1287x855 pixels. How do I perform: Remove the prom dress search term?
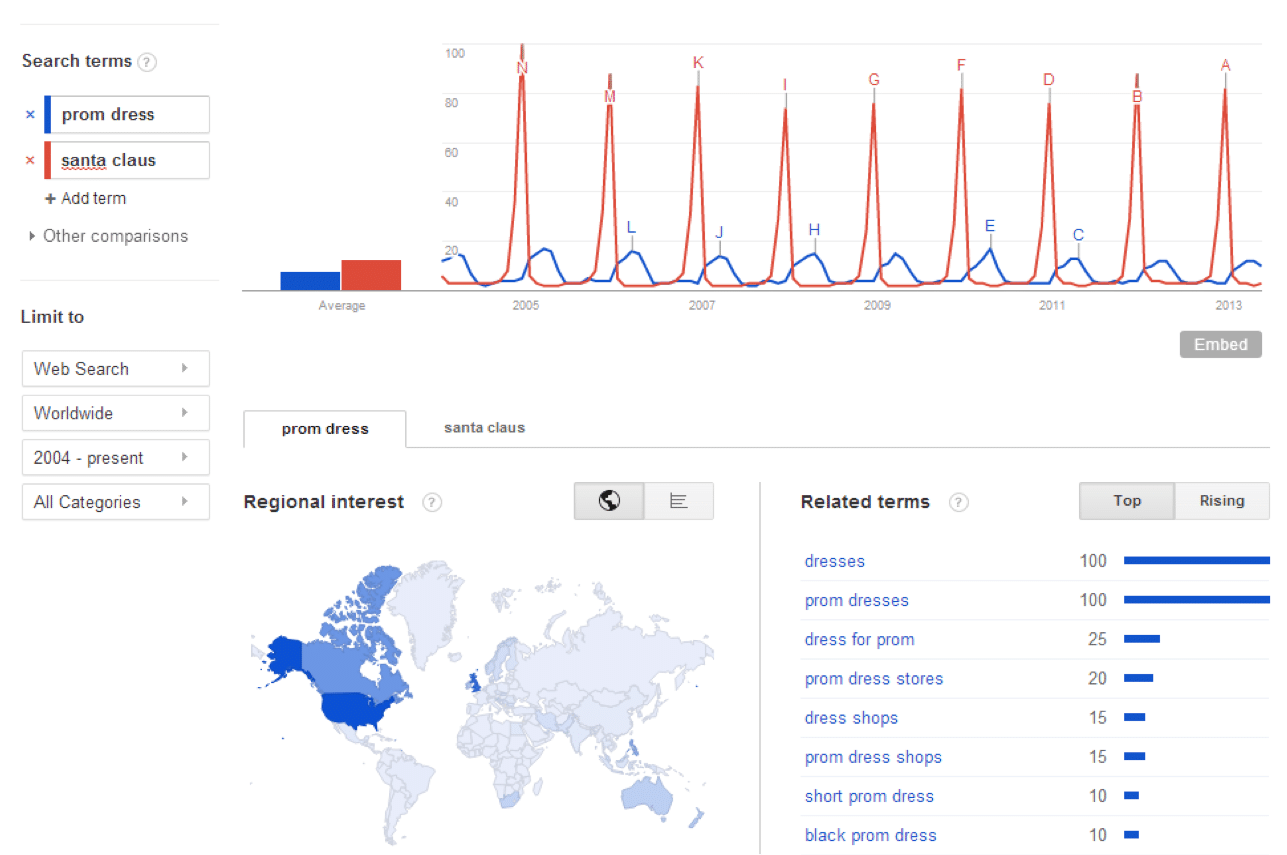(x=29, y=114)
